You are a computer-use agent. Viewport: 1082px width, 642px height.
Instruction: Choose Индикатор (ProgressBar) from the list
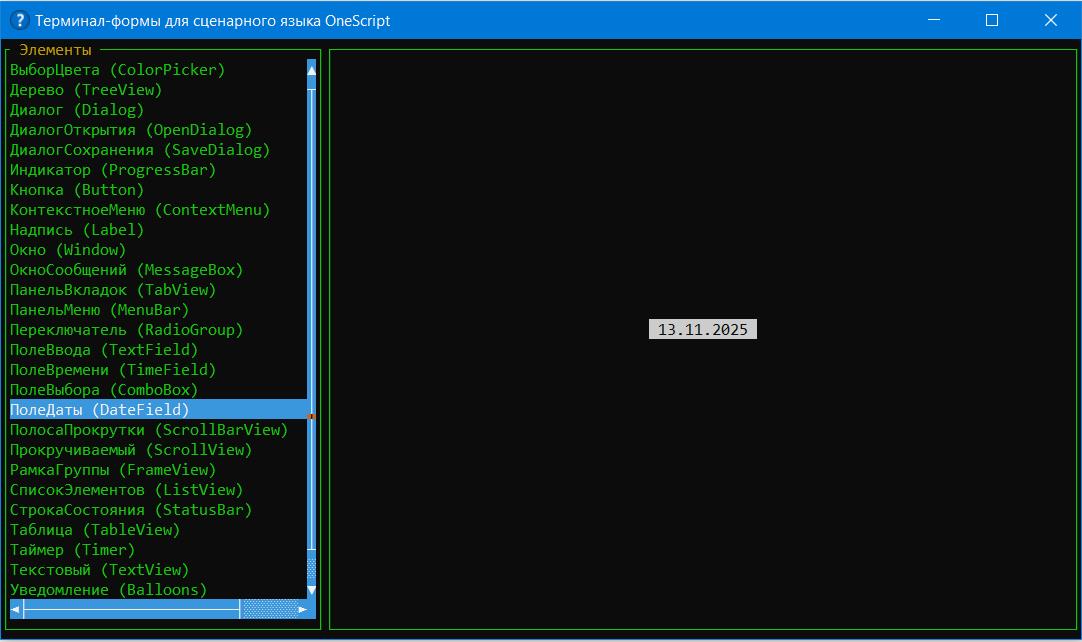click(113, 170)
